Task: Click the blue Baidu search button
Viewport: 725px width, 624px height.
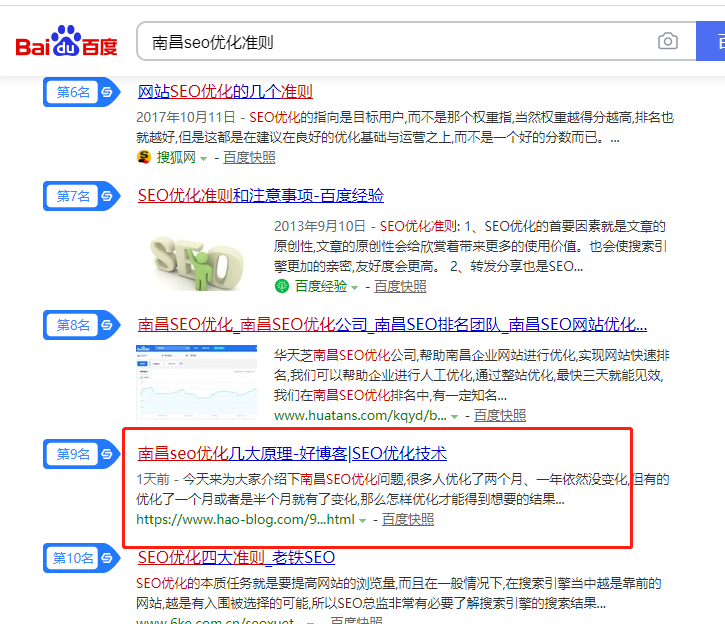Action: click(711, 41)
